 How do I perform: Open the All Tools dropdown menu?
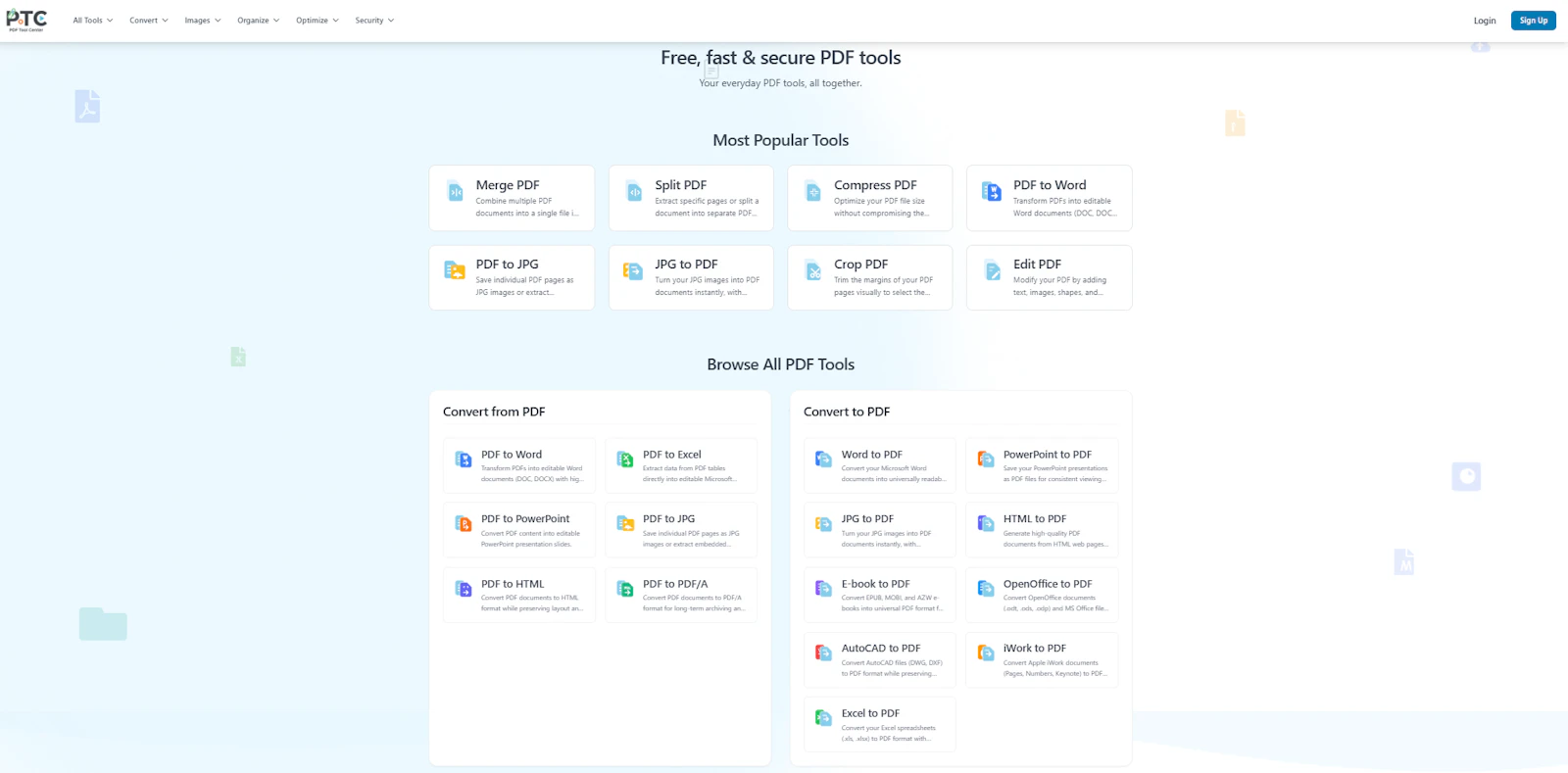[x=93, y=21]
